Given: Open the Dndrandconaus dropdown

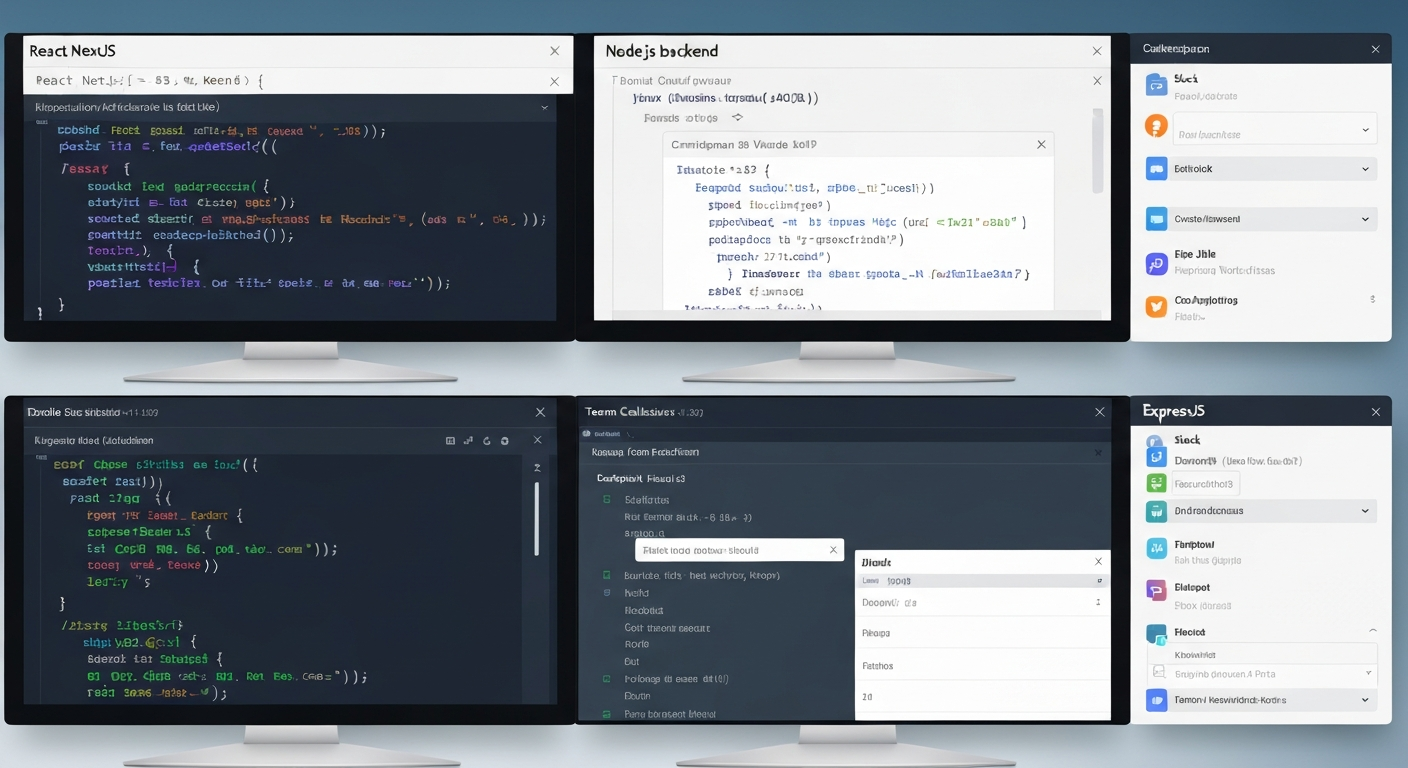Looking at the screenshot, I should (1365, 511).
